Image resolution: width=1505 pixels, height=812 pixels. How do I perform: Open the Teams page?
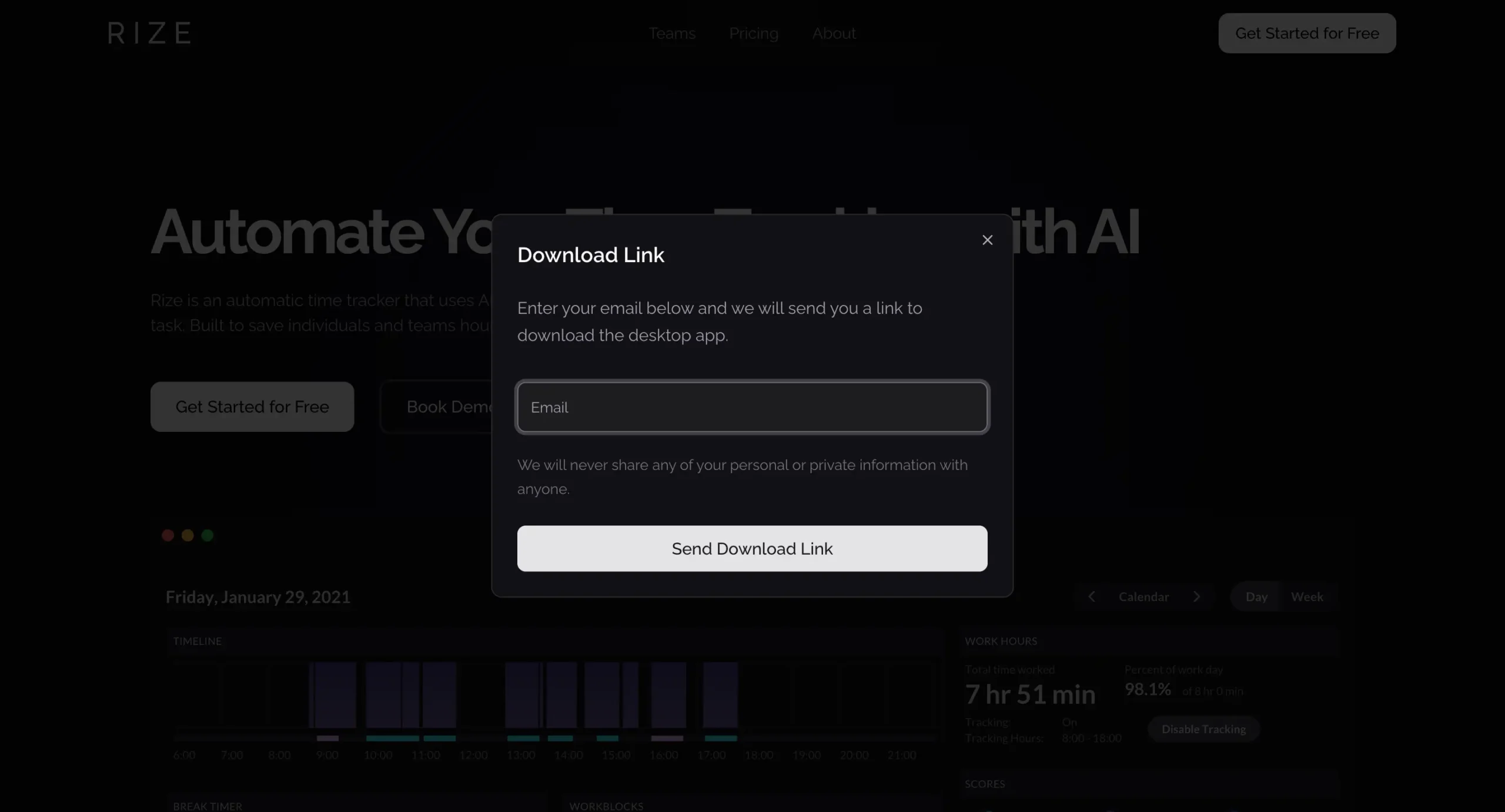(x=672, y=33)
